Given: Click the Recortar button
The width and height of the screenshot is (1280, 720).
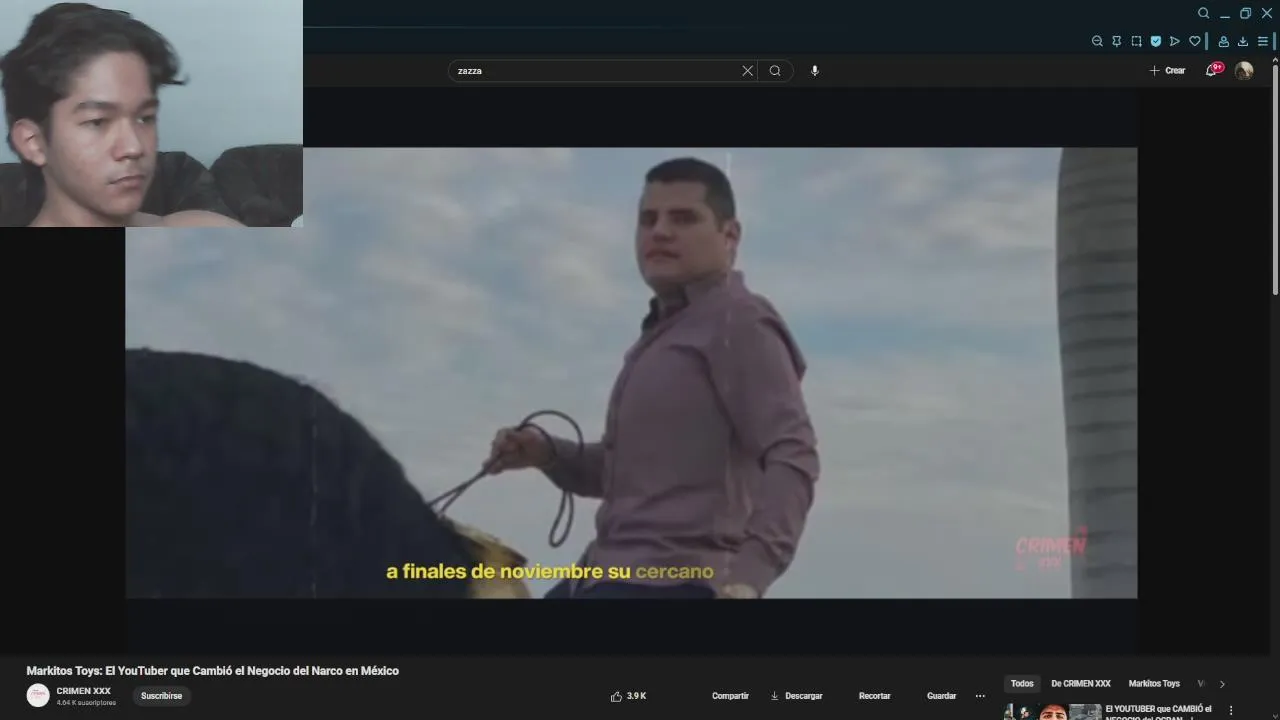Looking at the screenshot, I should click(x=874, y=696).
